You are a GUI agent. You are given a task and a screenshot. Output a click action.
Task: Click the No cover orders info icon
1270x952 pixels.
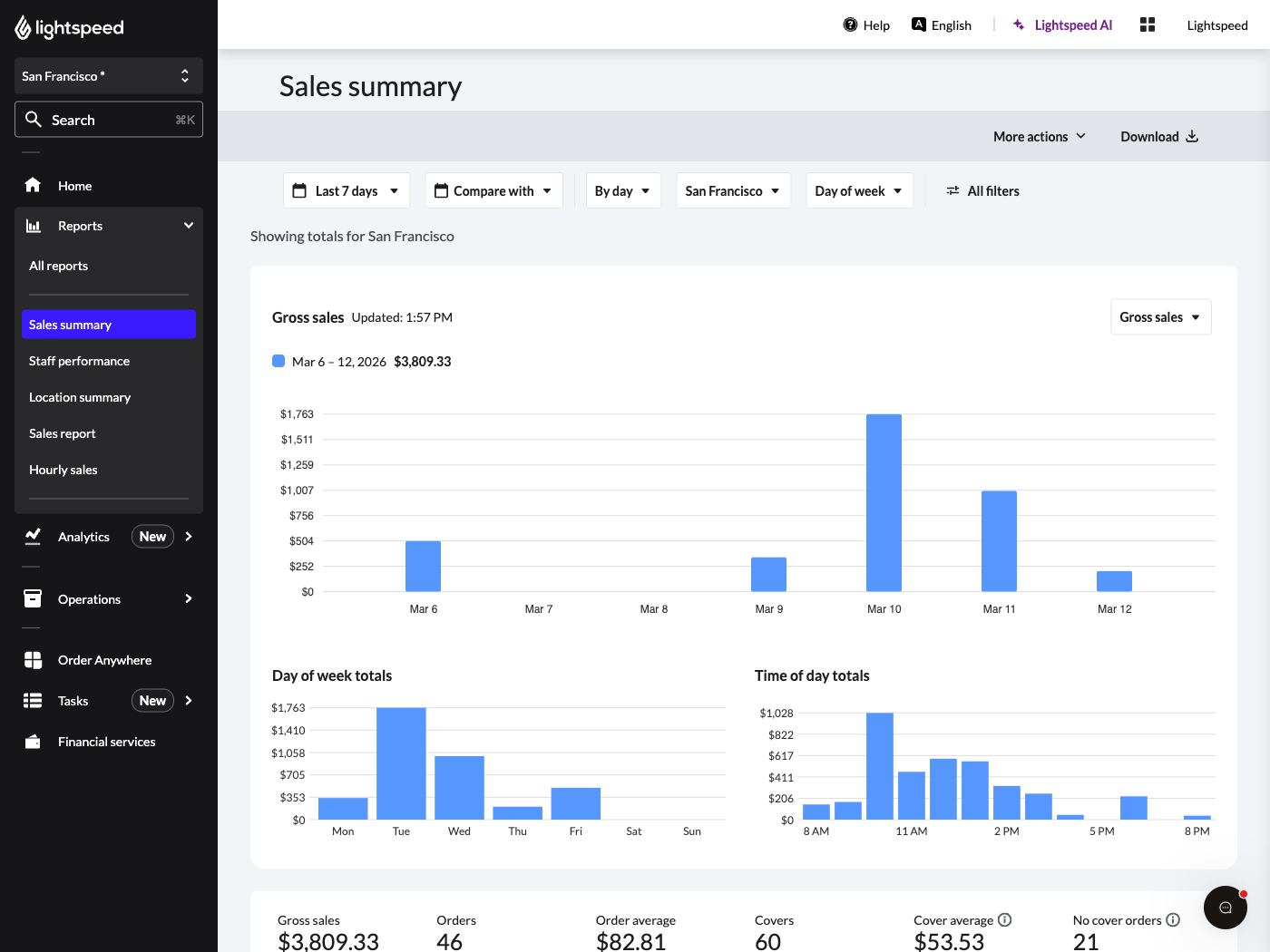point(1175,919)
